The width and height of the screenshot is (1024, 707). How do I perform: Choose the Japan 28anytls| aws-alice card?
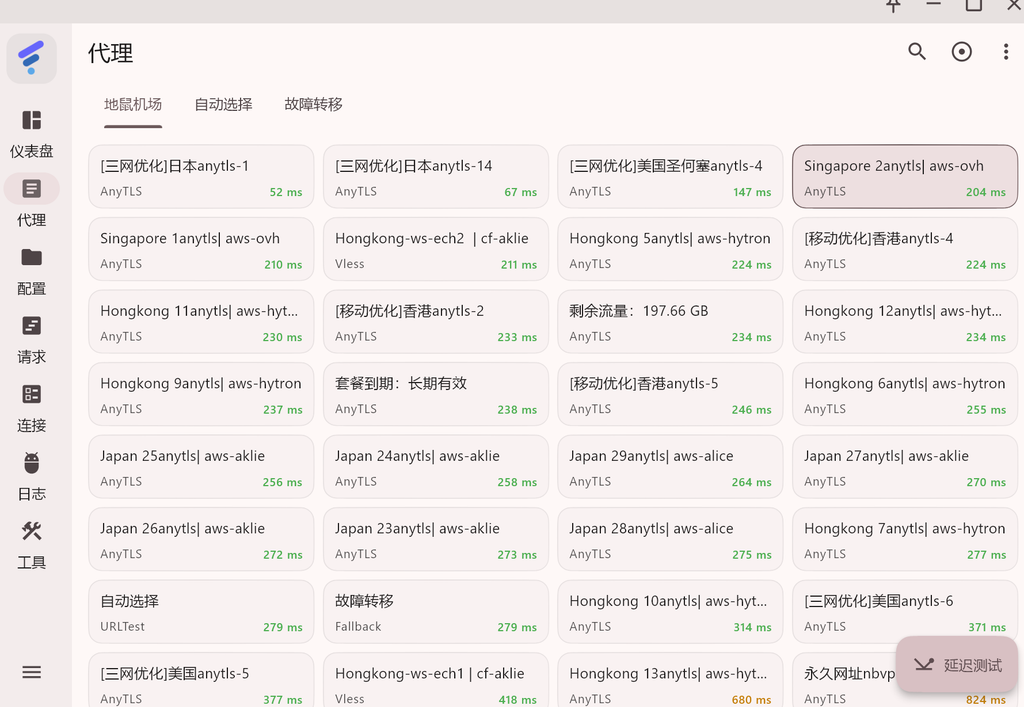[x=670, y=539]
